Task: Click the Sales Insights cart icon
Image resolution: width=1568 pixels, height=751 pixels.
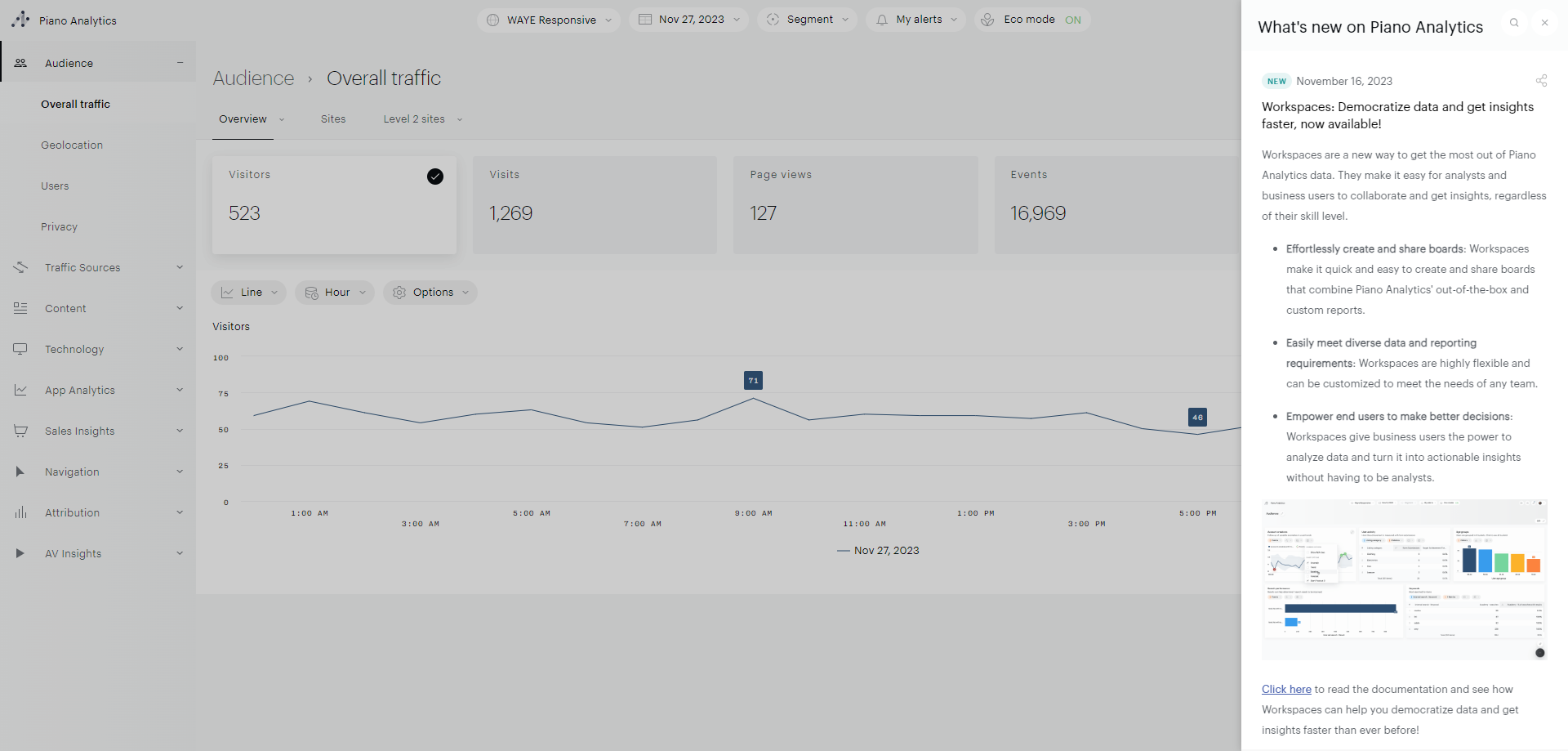Action: pos(20,431)
